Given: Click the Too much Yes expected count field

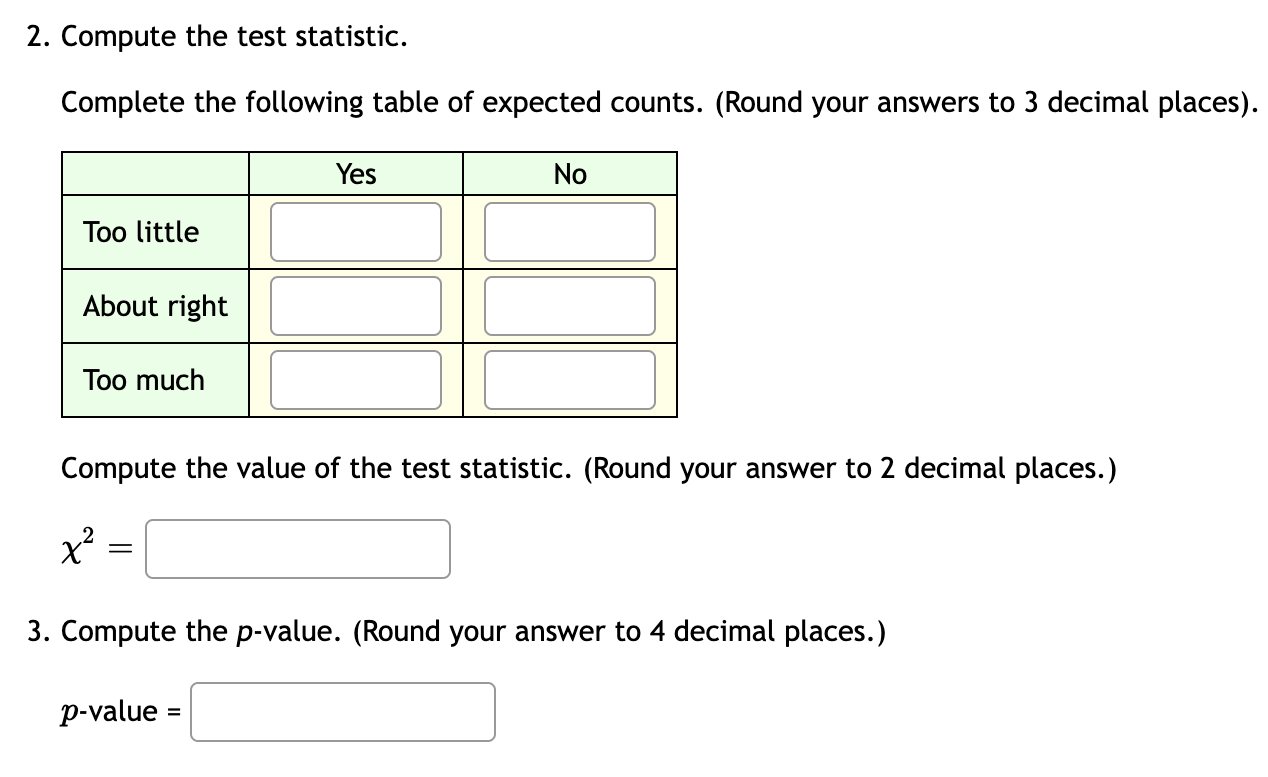Looking at the screenshot, I should click(356, 379).
